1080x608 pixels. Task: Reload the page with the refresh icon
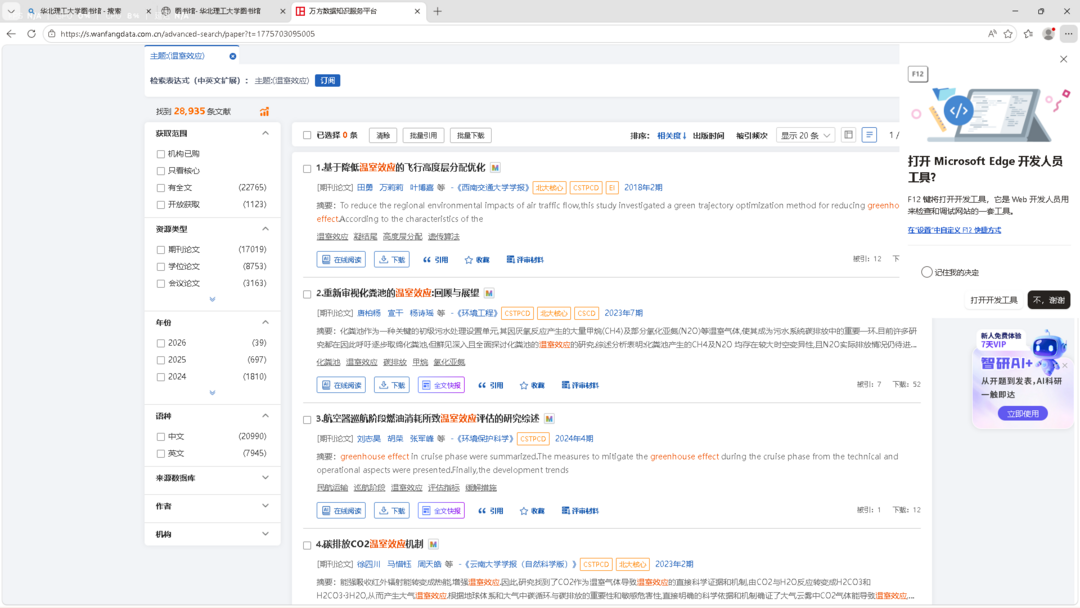pyautogui.click(x=31, y=34)
